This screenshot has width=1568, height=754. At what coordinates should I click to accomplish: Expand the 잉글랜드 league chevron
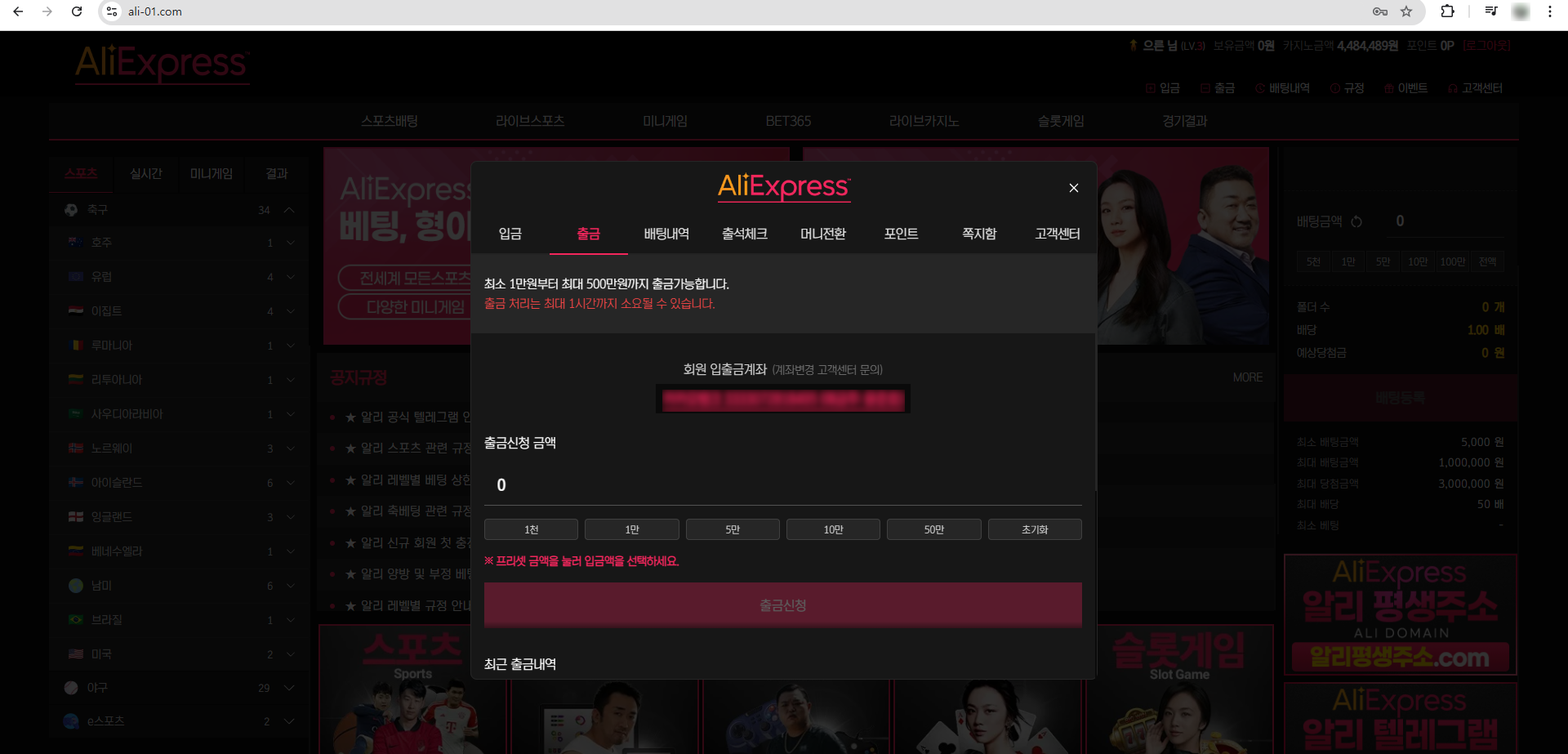(291, 517)
